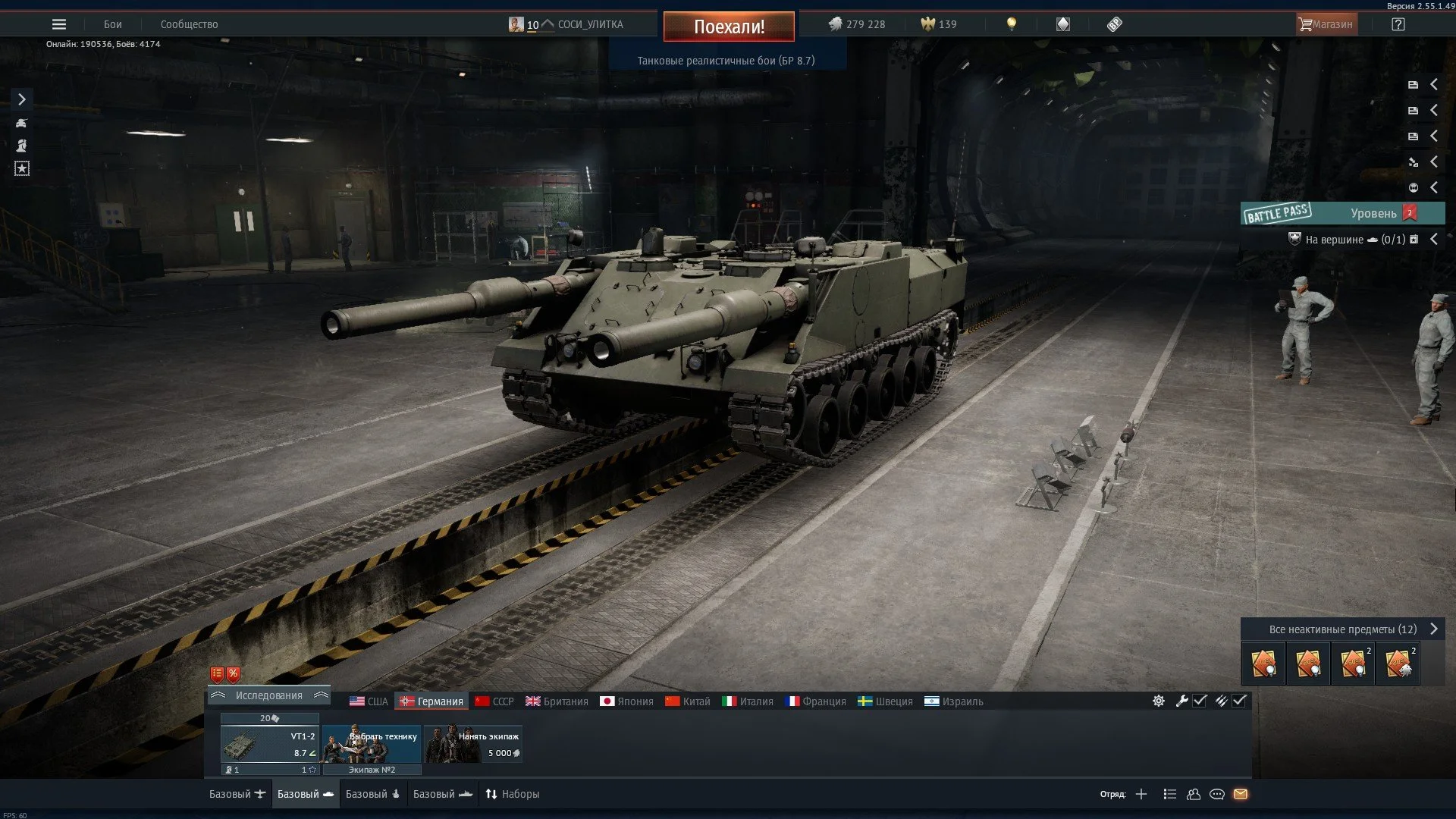Open the friends contacts icon

point(1194,794)
